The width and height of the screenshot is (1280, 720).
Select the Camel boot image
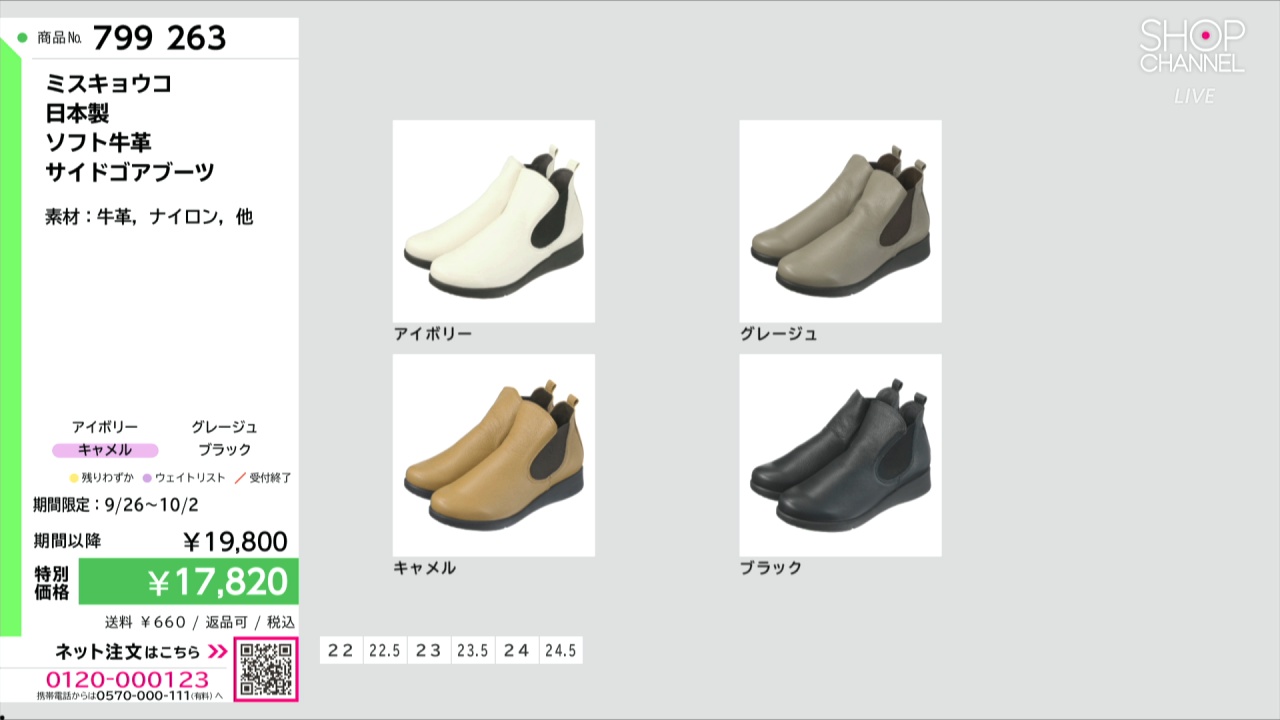click(x=493, y=455)
